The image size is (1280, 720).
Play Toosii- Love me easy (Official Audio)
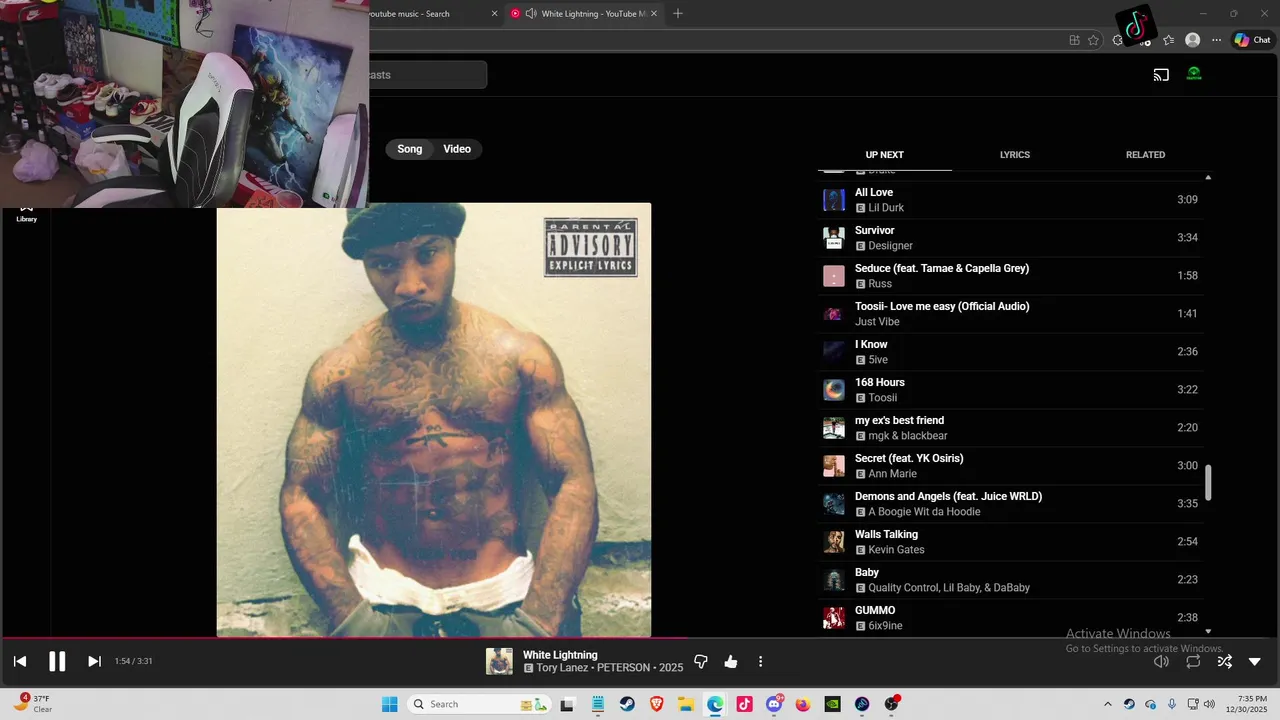click(1011, 314)
